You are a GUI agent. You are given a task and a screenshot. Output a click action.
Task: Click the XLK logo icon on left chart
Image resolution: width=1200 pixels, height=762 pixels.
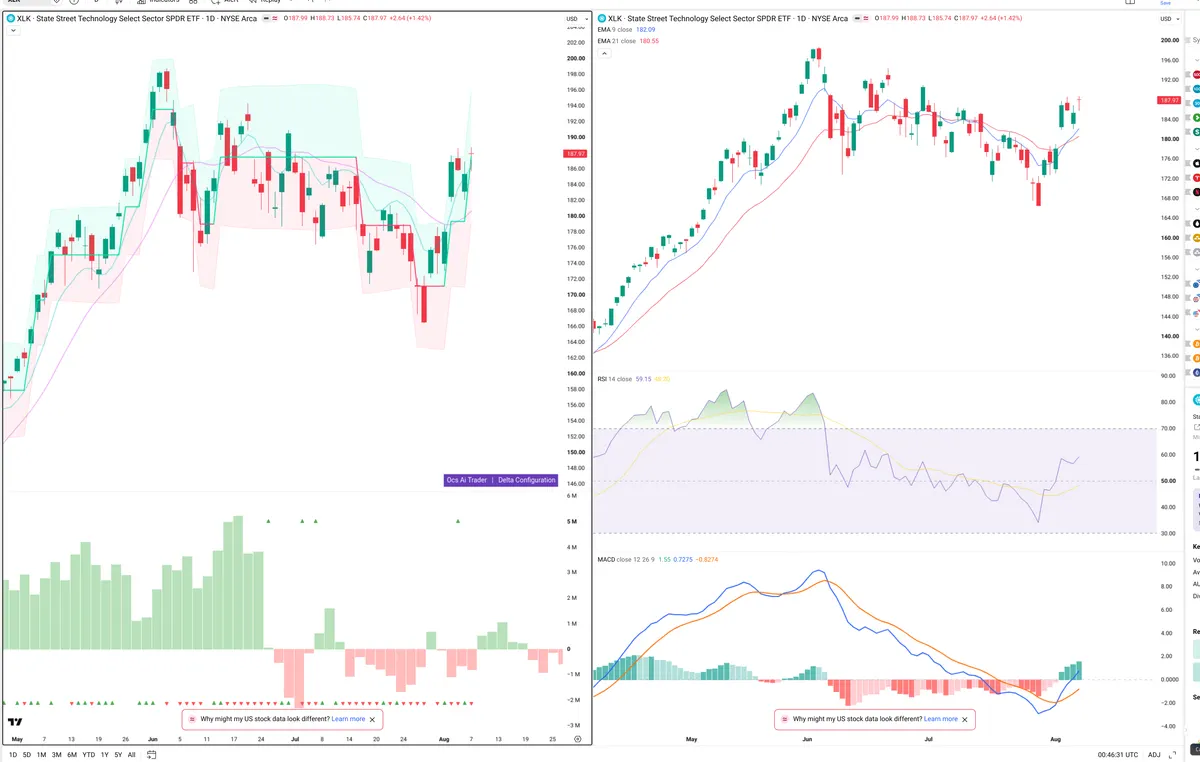click(11, 18)
